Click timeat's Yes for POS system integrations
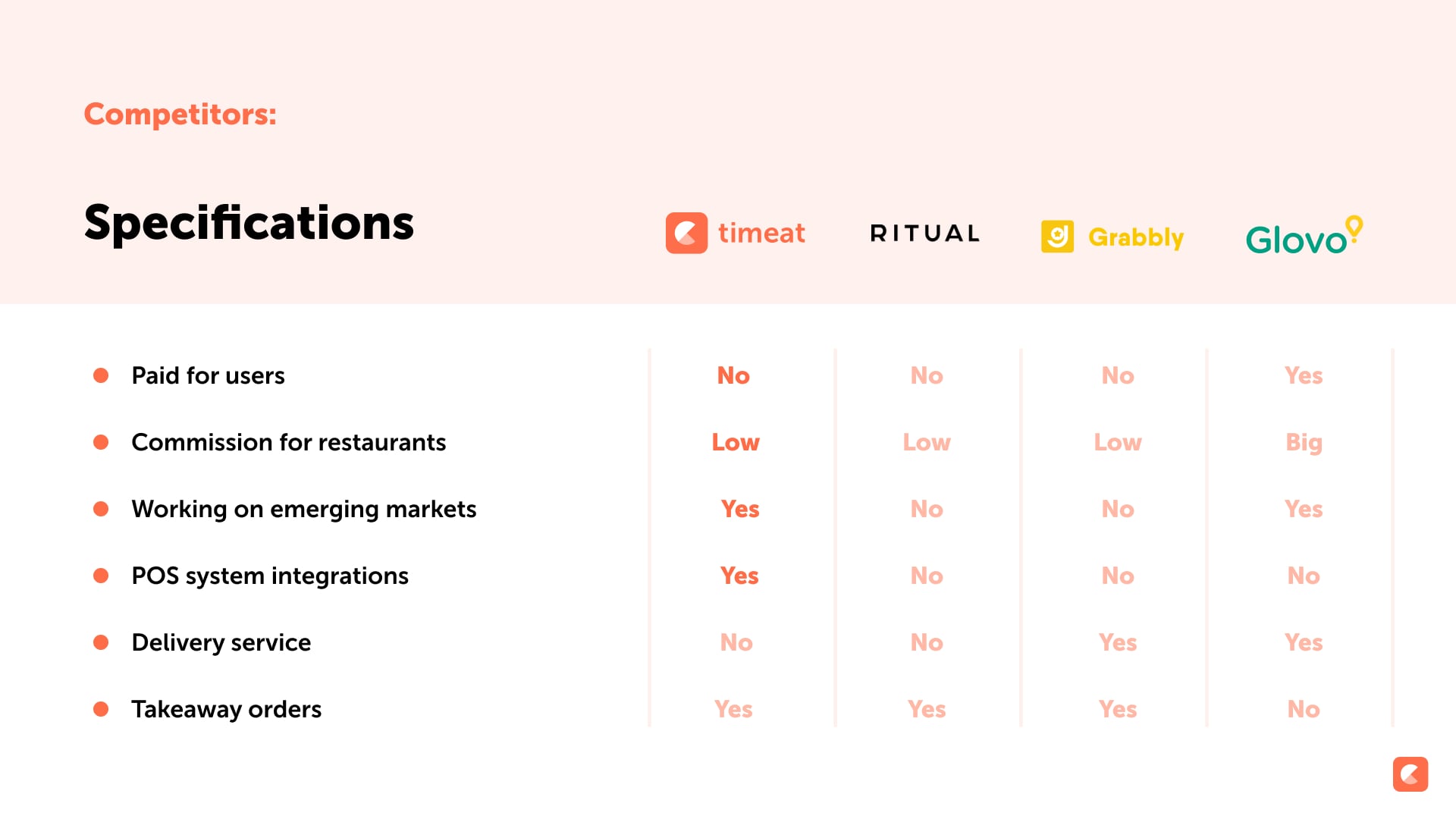Viewport: 1456px width, 819px height. pyautogui.click(x=739, y=576)
